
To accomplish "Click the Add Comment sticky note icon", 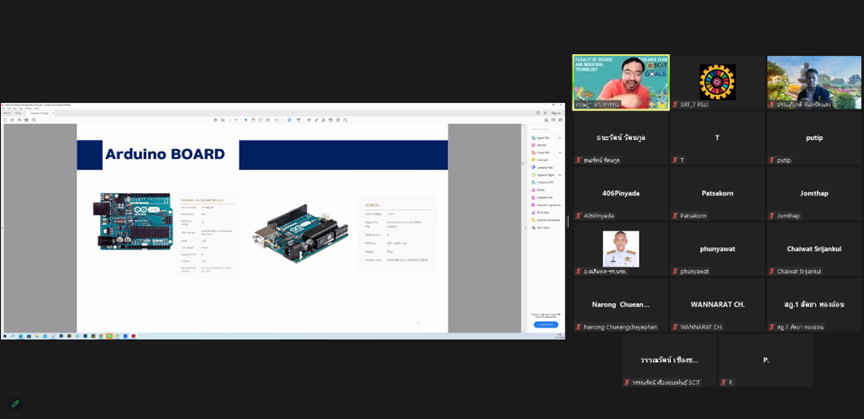I will pyautogui.click(x=309, y=120).
